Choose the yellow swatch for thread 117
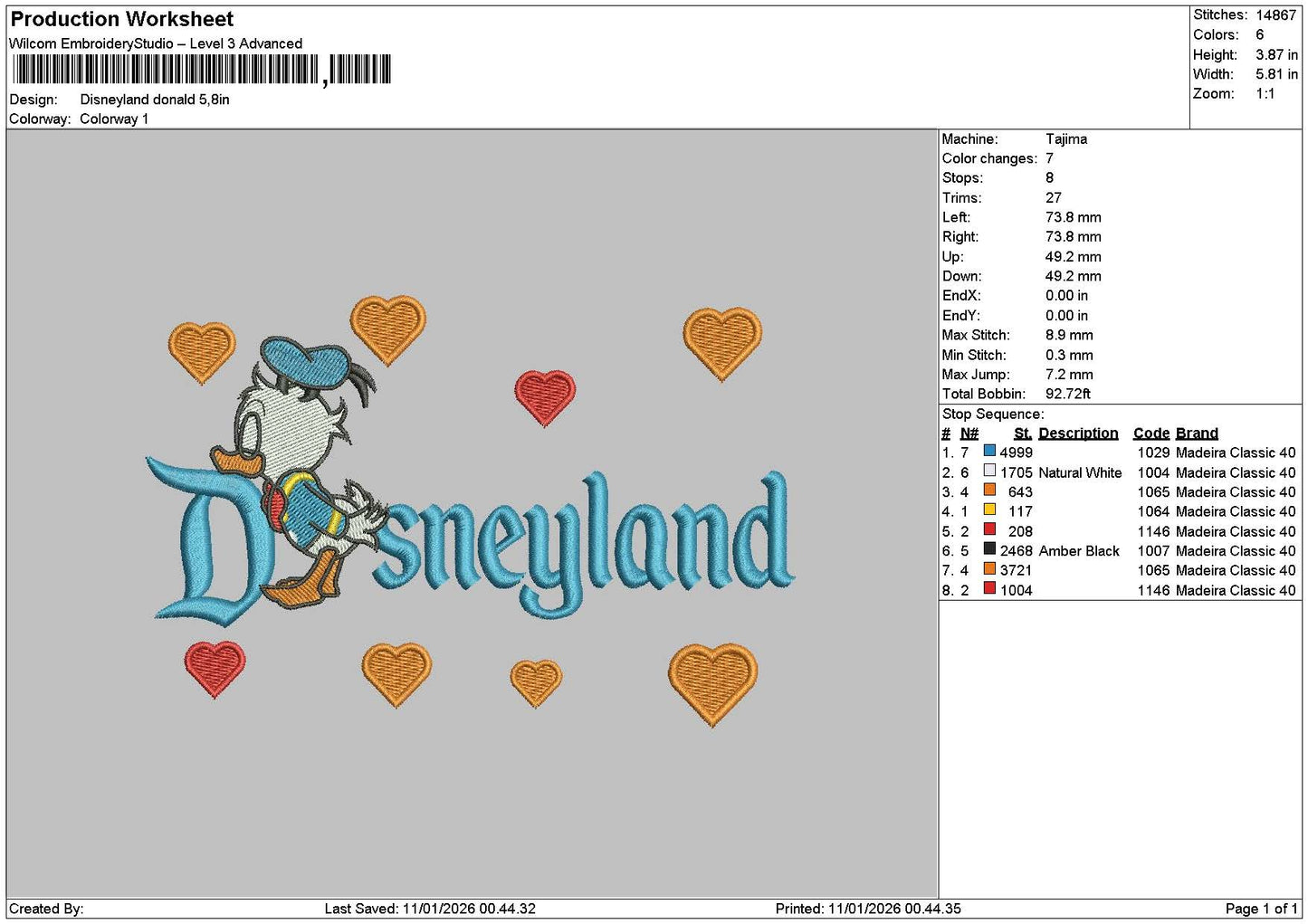 [989, 510]
